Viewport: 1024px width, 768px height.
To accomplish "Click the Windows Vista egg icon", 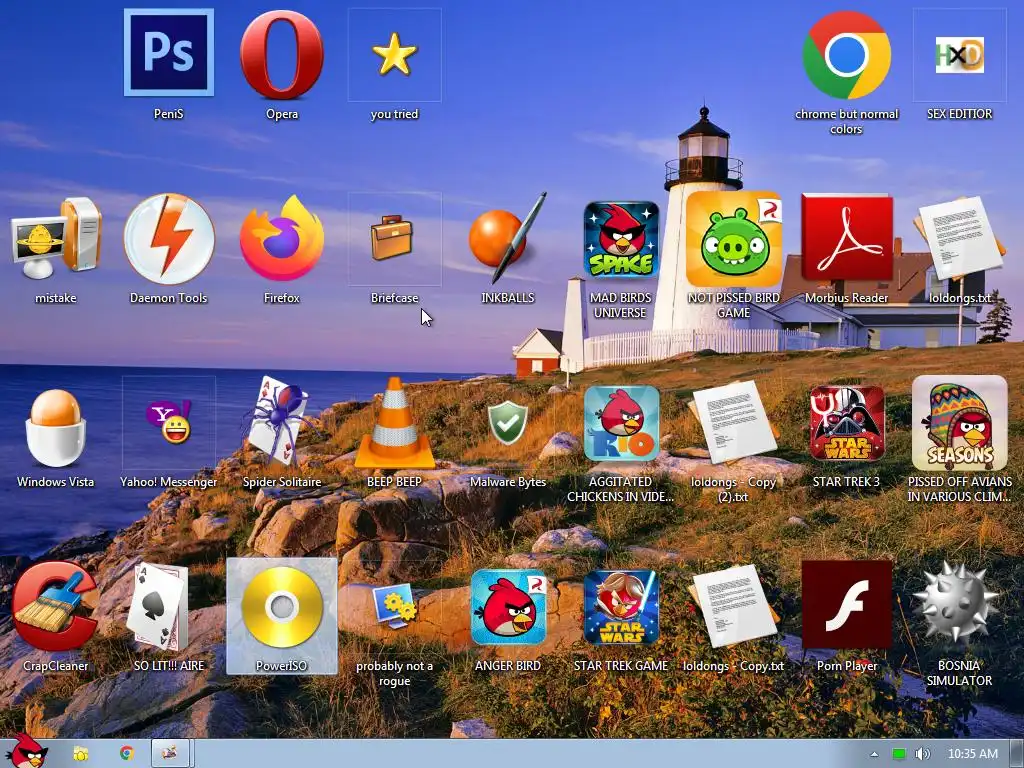I will [x=56, y=428].
